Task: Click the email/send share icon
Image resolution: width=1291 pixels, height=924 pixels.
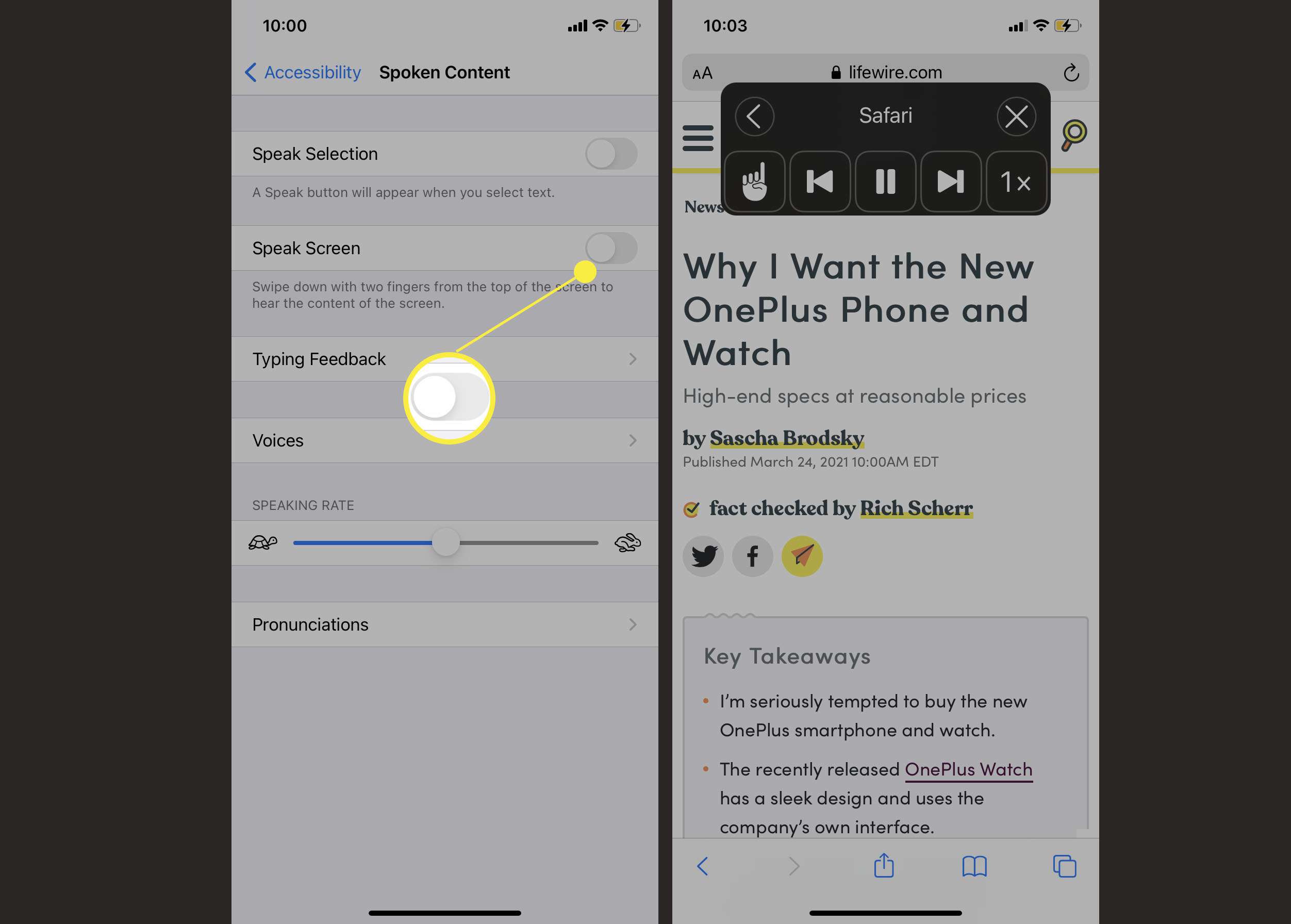Action: click(803, 555)
